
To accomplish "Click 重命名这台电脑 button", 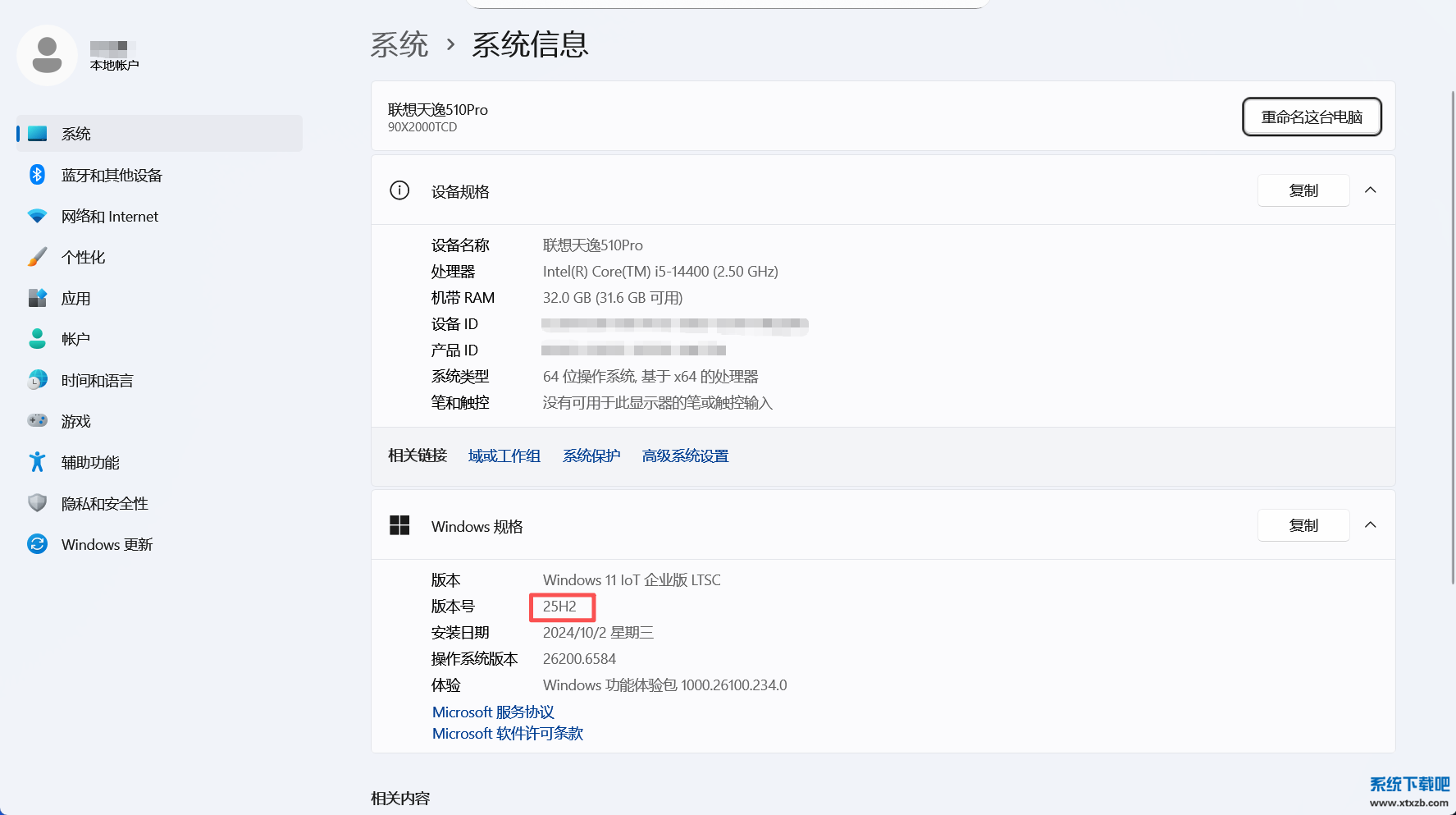I will 1312,117.
